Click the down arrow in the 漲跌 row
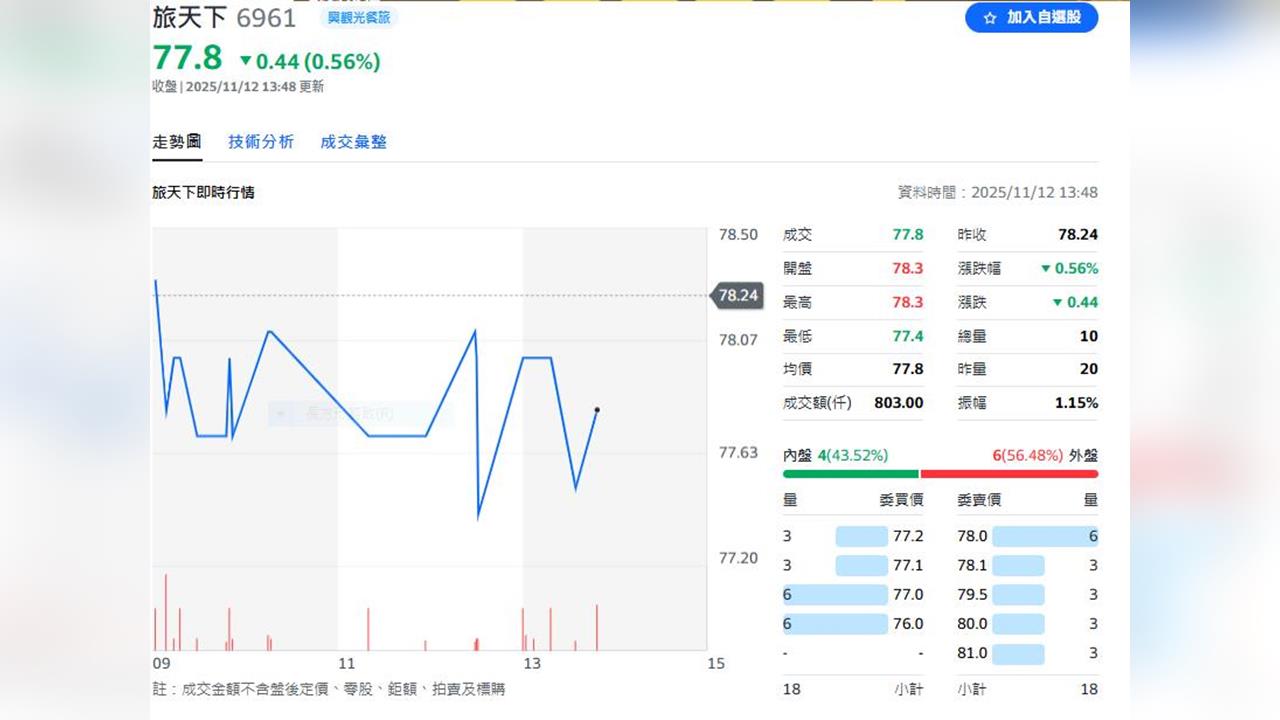Viewport: 1280px width, 720px height. (1057, 303)
